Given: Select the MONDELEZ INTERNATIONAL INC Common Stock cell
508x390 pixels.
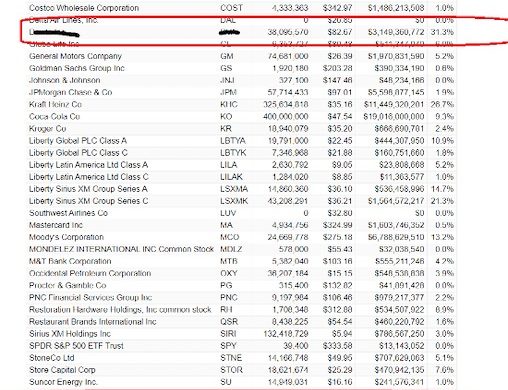Looking at the screenshot, I should [121, 249].
